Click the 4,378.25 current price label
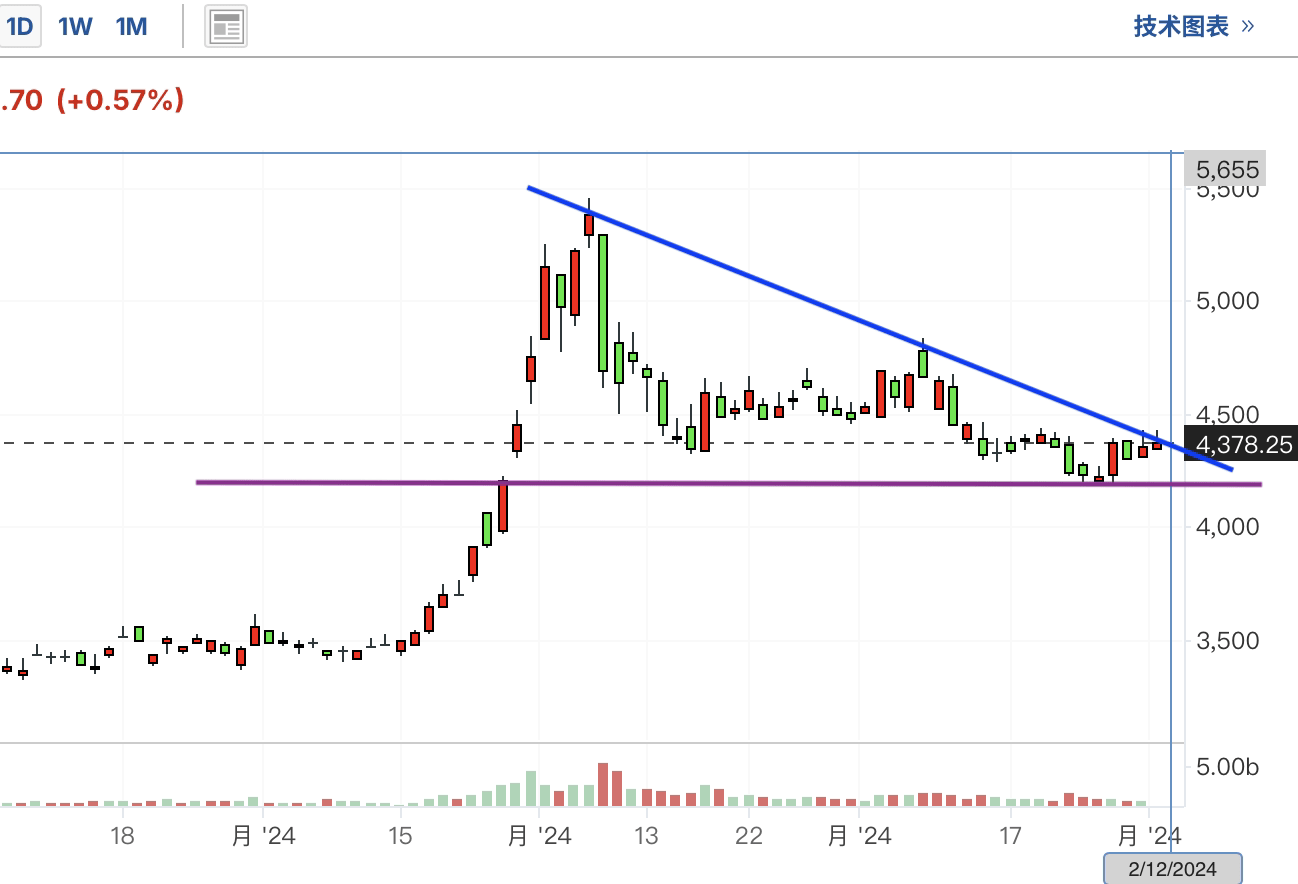1298x884 pixels. [x=1240, y=444]
